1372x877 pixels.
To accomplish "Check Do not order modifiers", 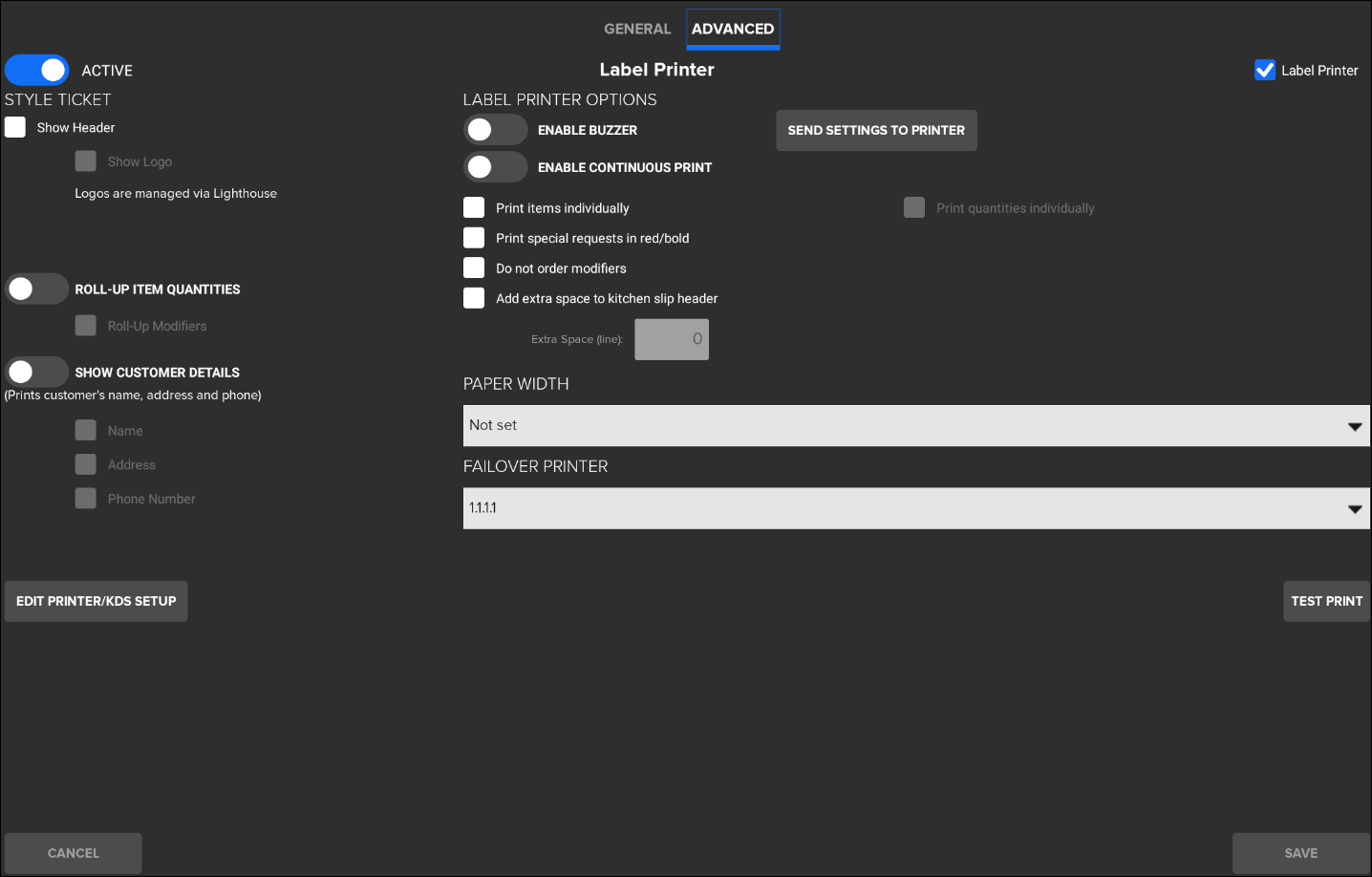I will [x=474, y=267].
